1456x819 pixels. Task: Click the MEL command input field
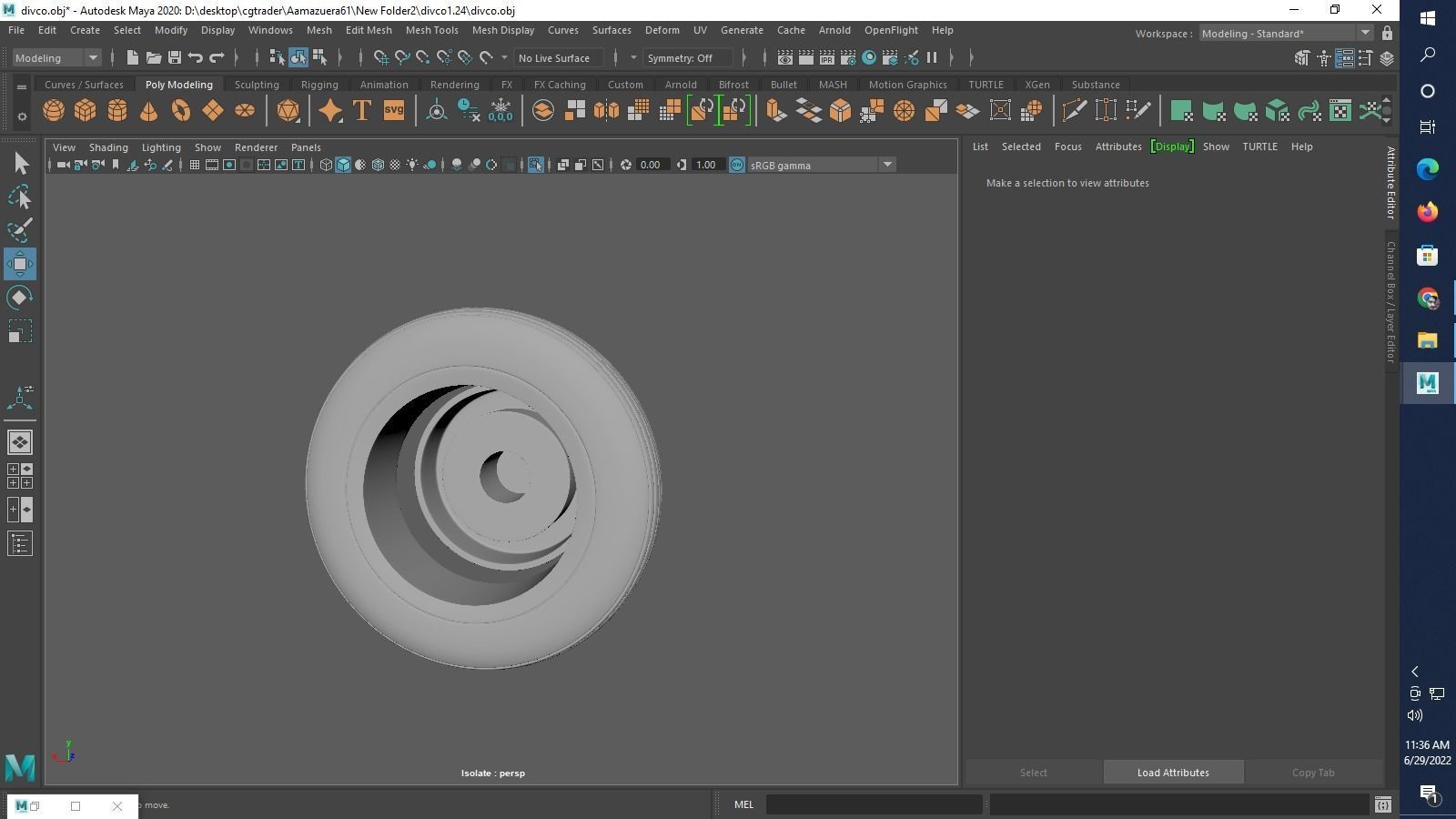tap(874, 804)
